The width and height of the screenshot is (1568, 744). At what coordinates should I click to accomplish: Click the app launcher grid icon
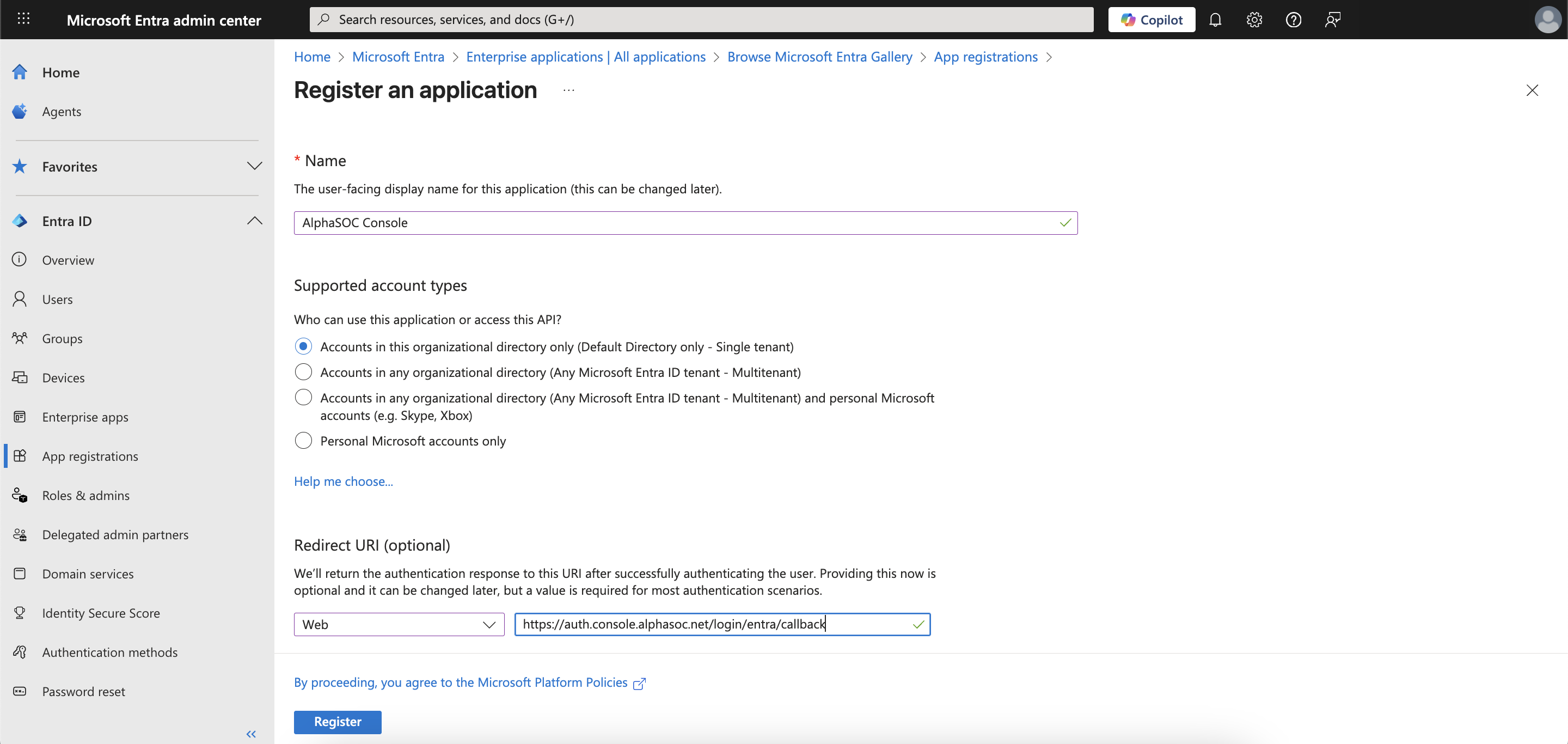click(23, 20)
